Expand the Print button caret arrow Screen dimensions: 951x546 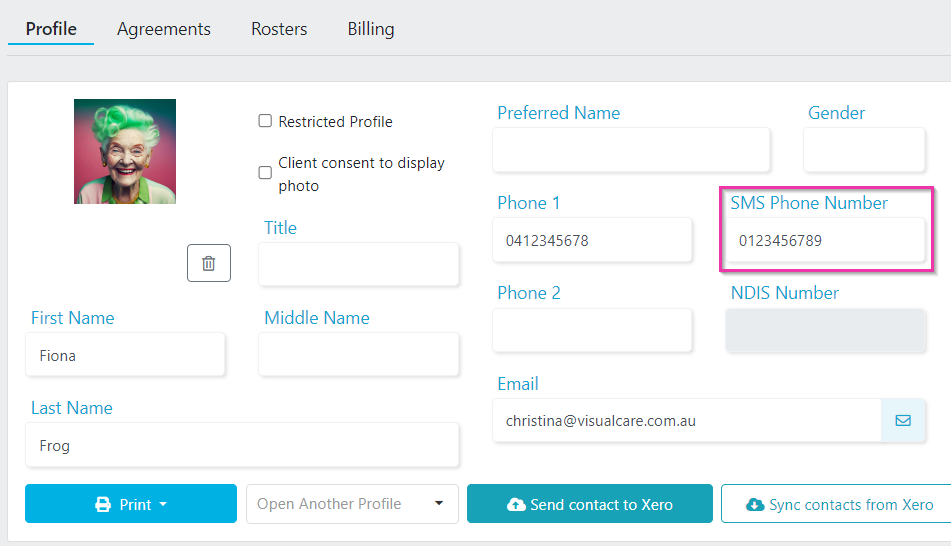pos(163,504)
